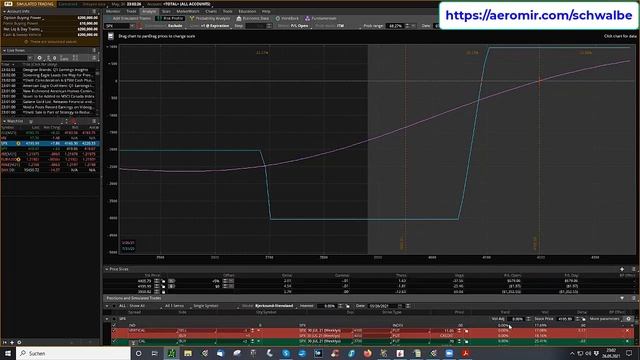Click the Windows Start button
The height and width of the screenshot is (360, 640).
click(x=7, y=353)
